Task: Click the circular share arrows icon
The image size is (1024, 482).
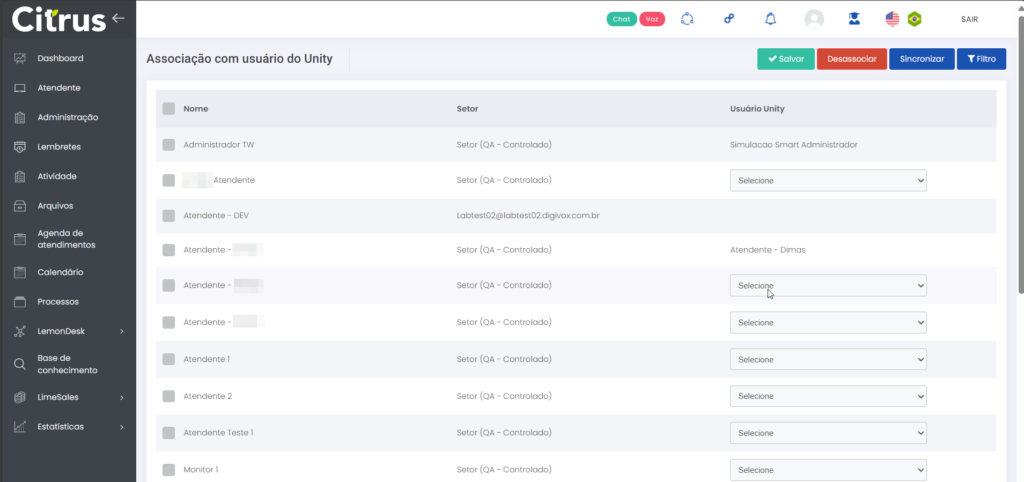Action: point(687,19)
